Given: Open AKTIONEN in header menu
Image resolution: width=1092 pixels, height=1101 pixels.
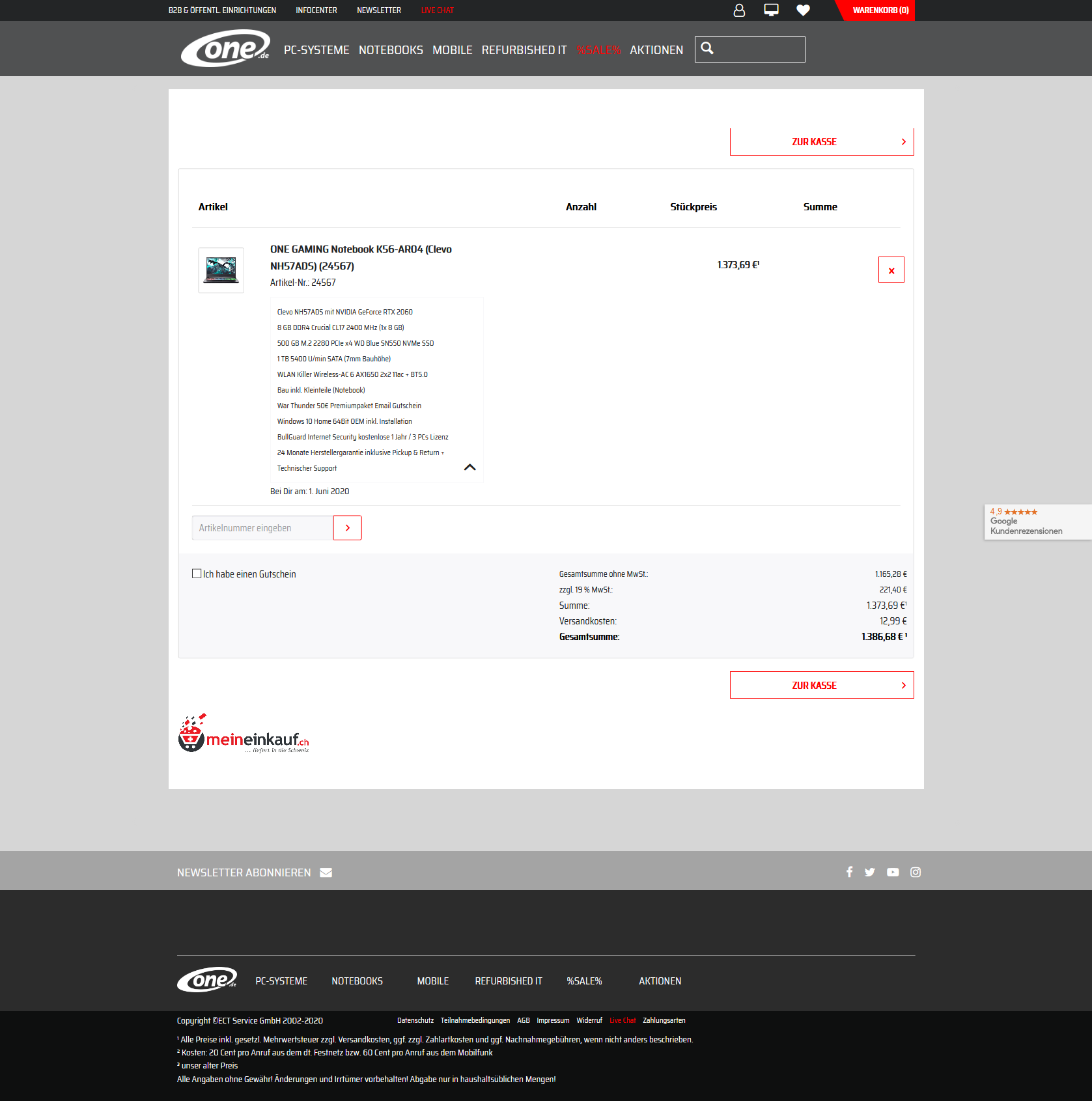Looking at the screenshot, I should coord(656,50).
